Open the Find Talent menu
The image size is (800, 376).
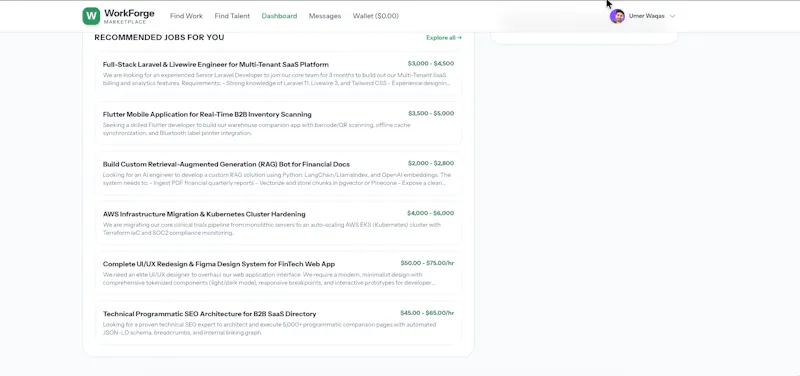point(232,16)
